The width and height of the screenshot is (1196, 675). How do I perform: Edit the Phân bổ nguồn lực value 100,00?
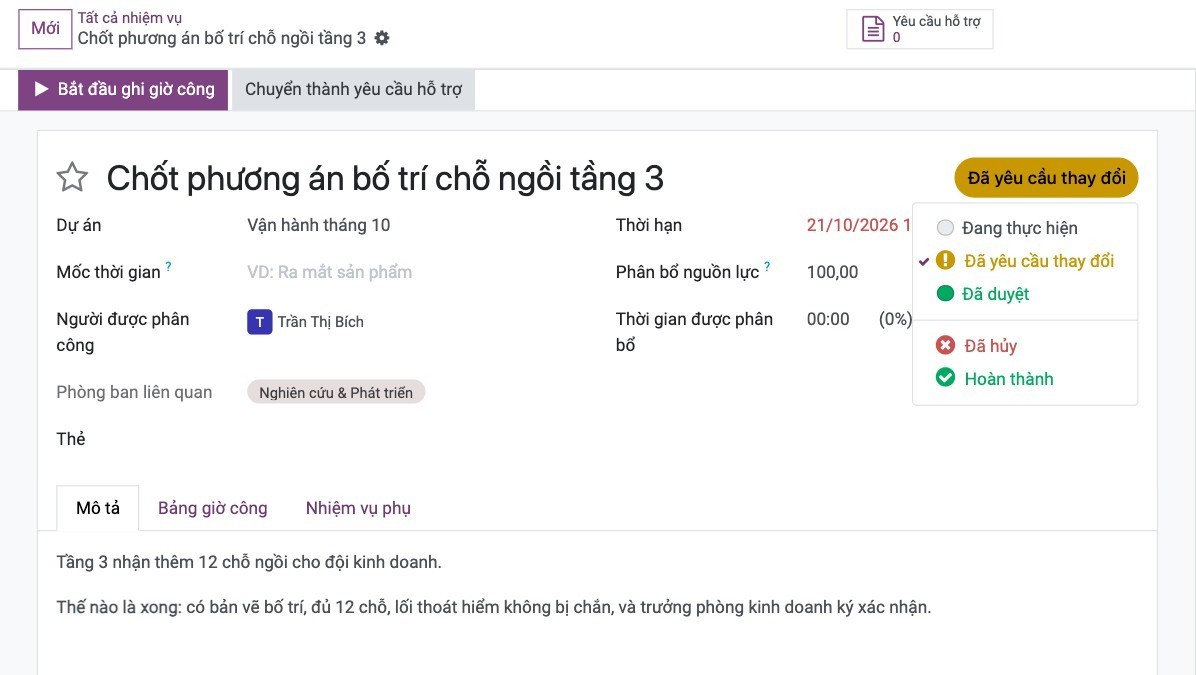click(x=832, y=272)
